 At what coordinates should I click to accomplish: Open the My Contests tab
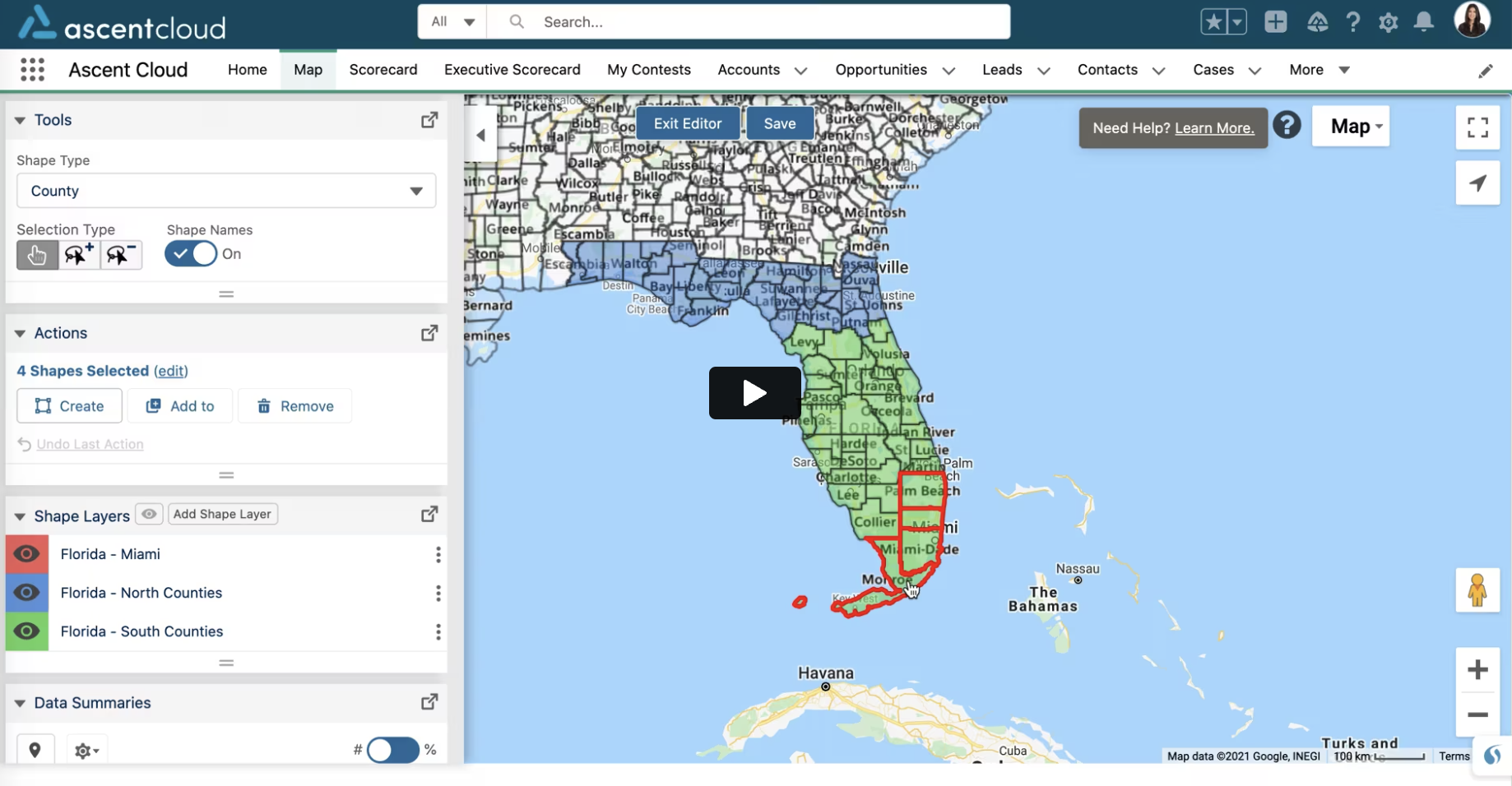pyautogui.click(x=649, y=70)
